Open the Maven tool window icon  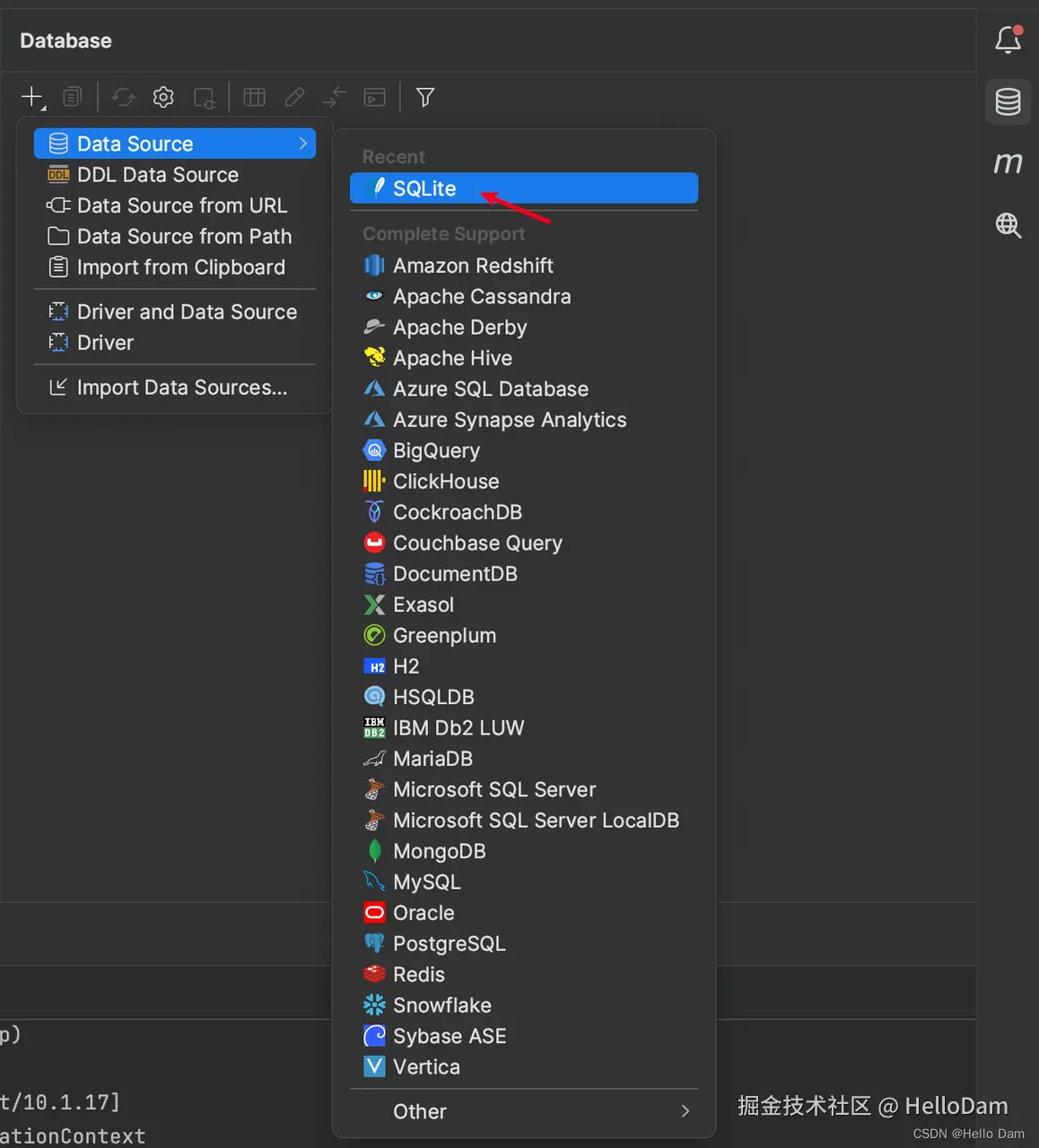1008,163
